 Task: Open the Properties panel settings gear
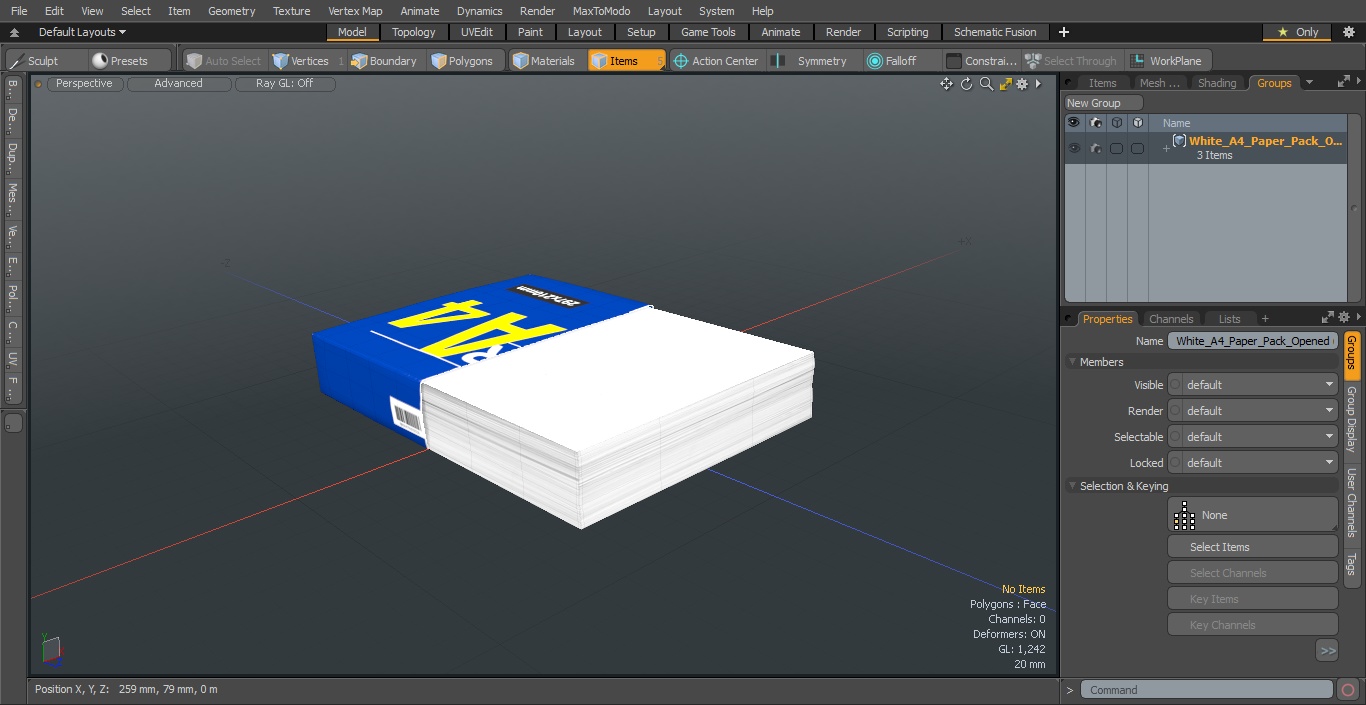[x=1343, y=318]
